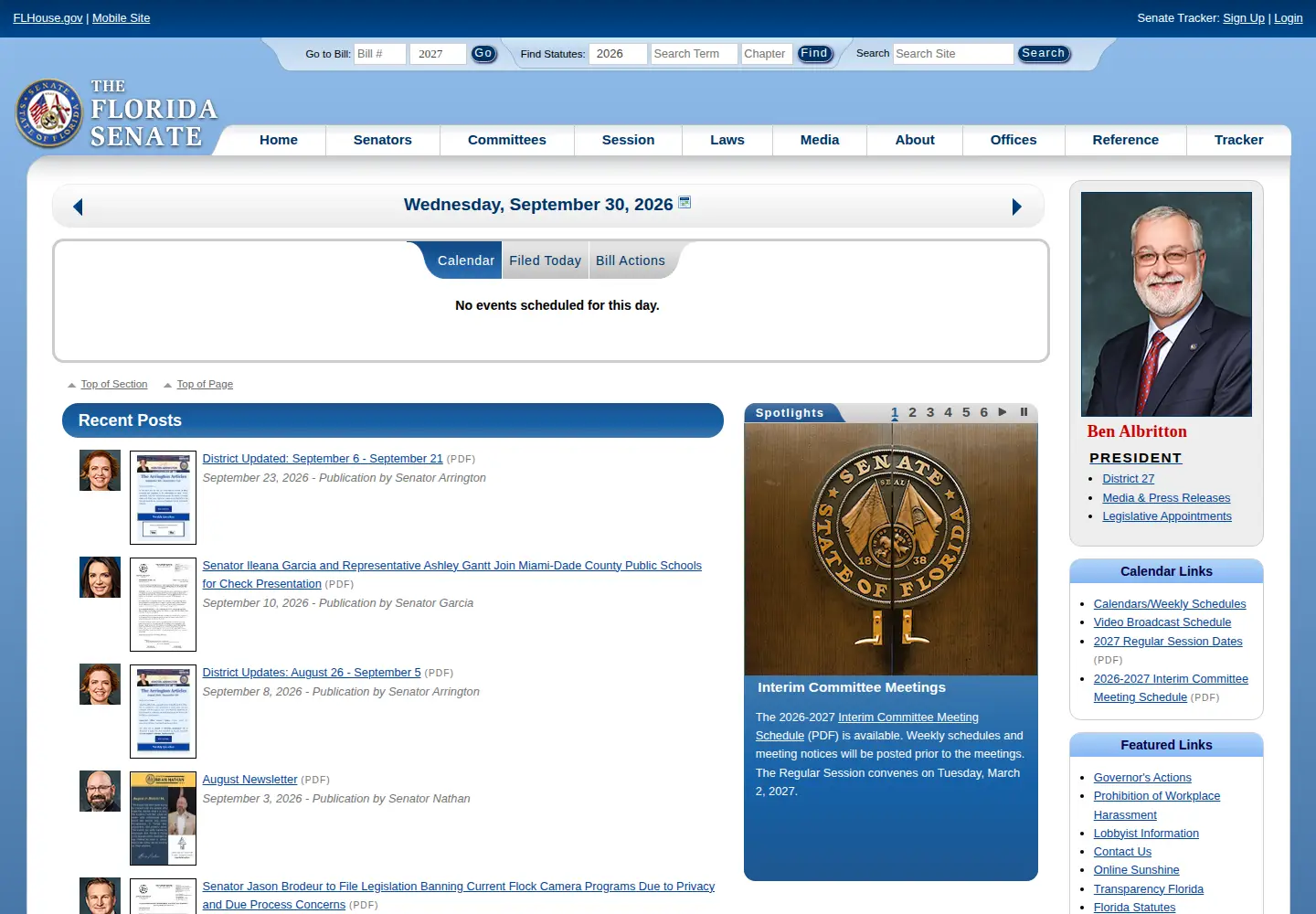This screenshot has height=914, width=1316.
Task: Jump to Spotlight slide 6
Action: pos(983,412)
